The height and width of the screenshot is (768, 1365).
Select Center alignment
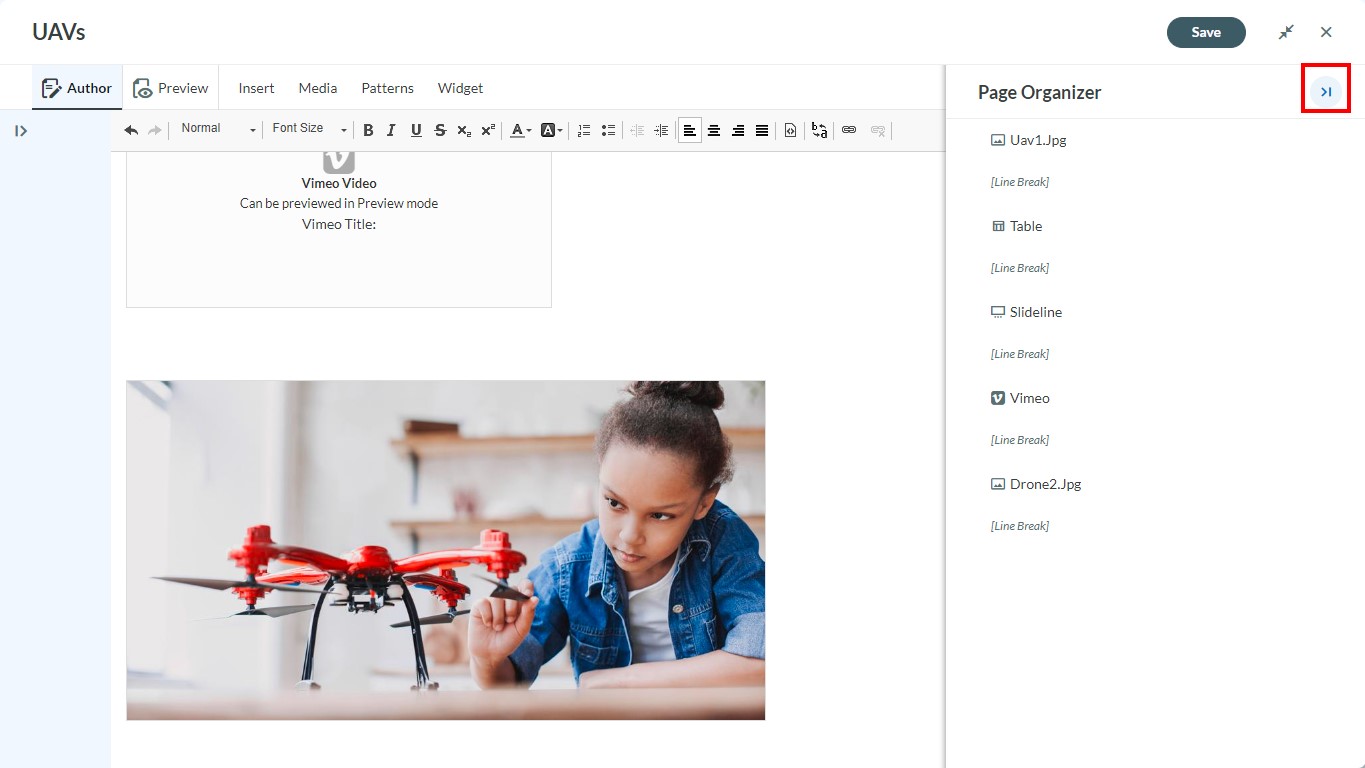point(714,130)
